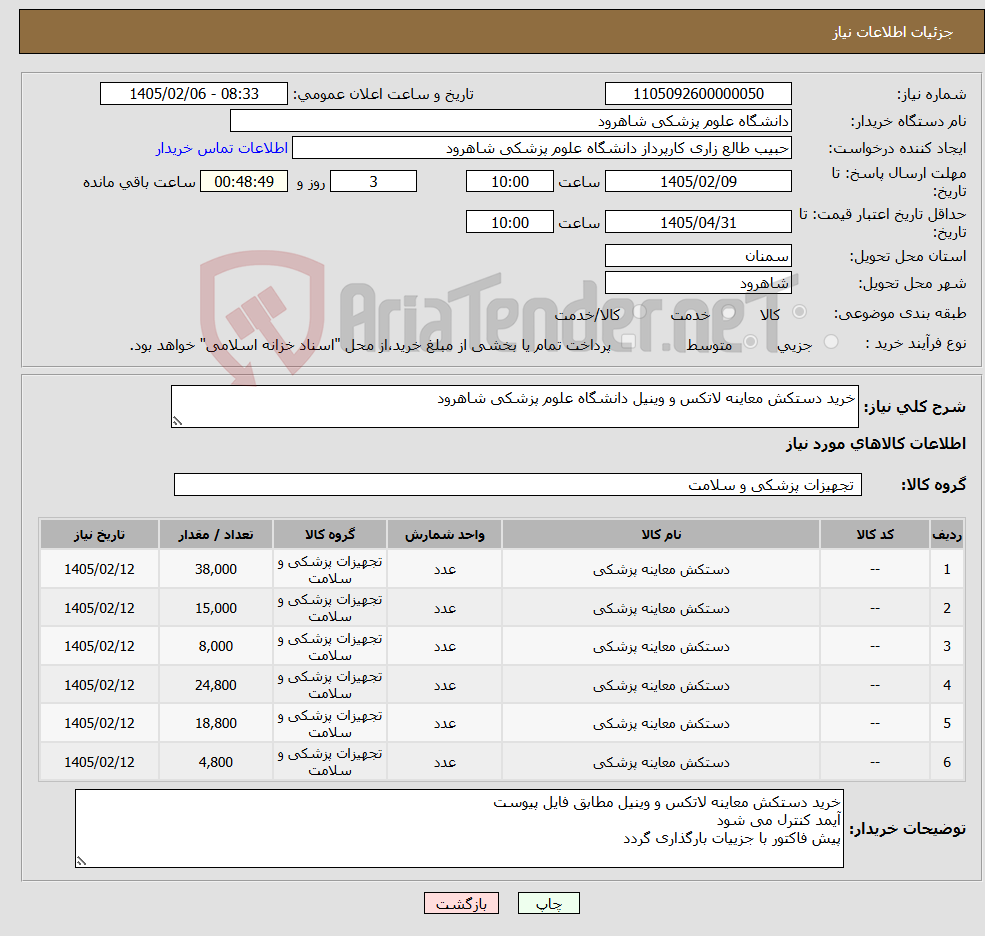Click the request creator name field
985x936 pixels.
coord(541,148)
